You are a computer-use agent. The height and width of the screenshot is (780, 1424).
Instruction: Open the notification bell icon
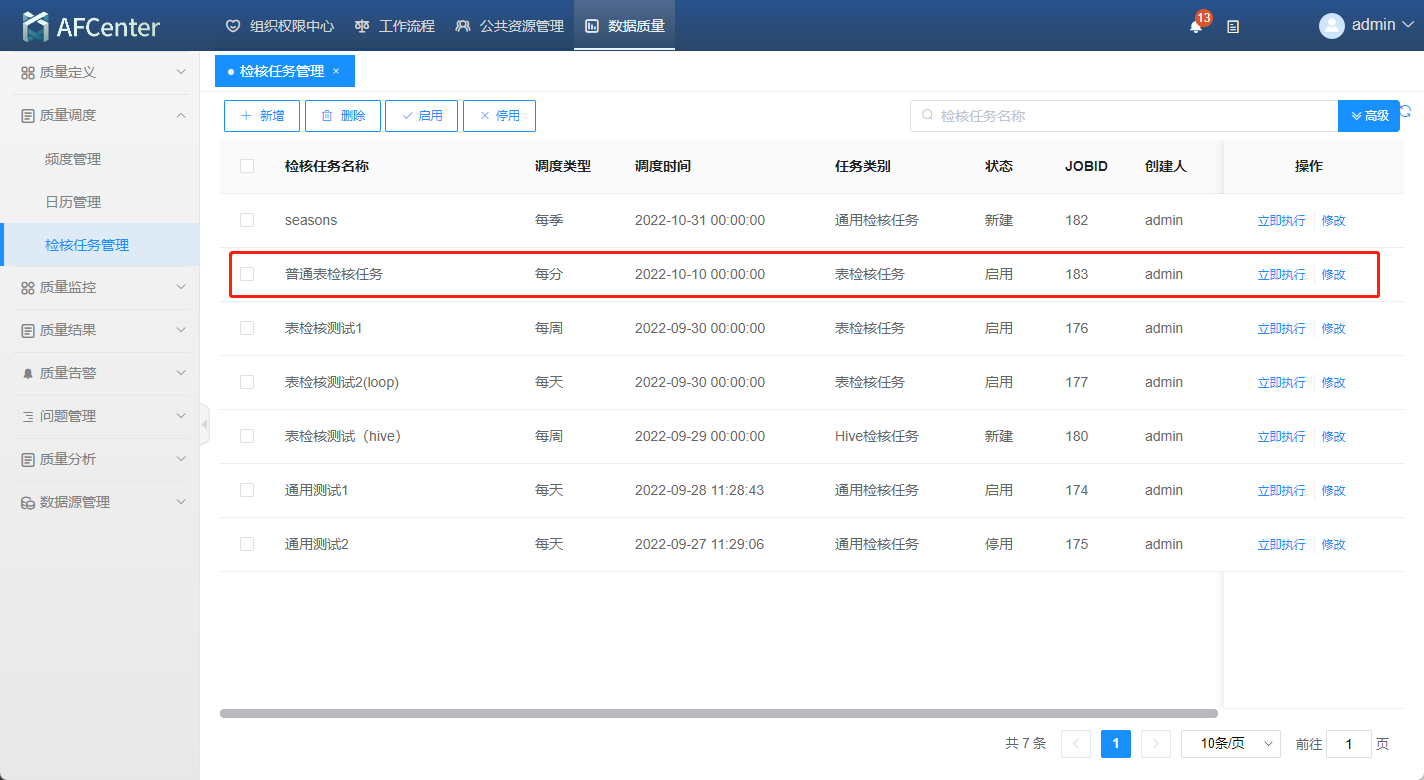point(1195,27)
